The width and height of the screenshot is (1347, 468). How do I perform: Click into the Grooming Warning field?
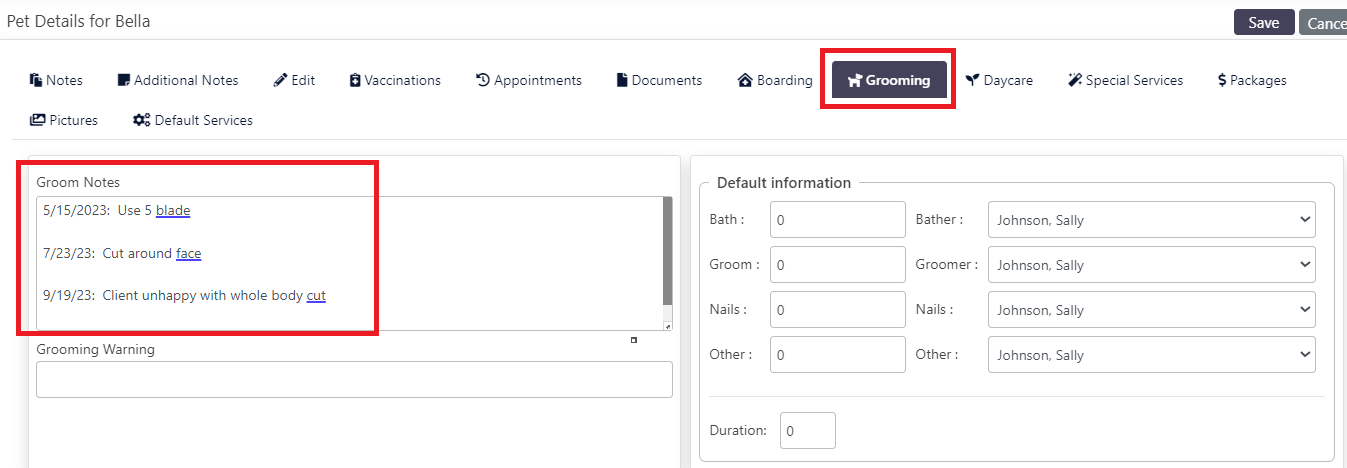[x=354, y=380]
